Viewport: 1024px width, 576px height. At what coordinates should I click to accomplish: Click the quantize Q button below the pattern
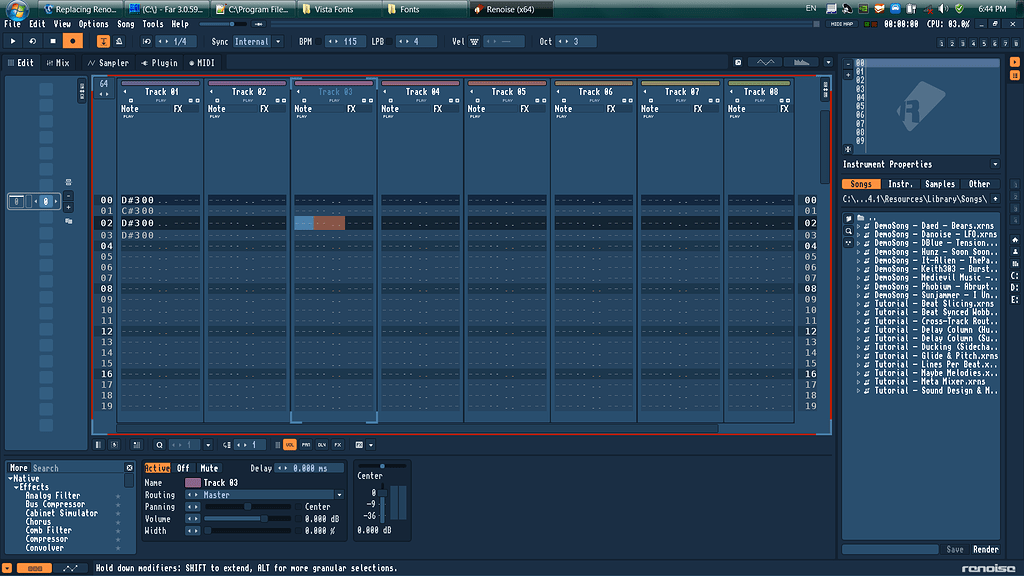(159, 445)
